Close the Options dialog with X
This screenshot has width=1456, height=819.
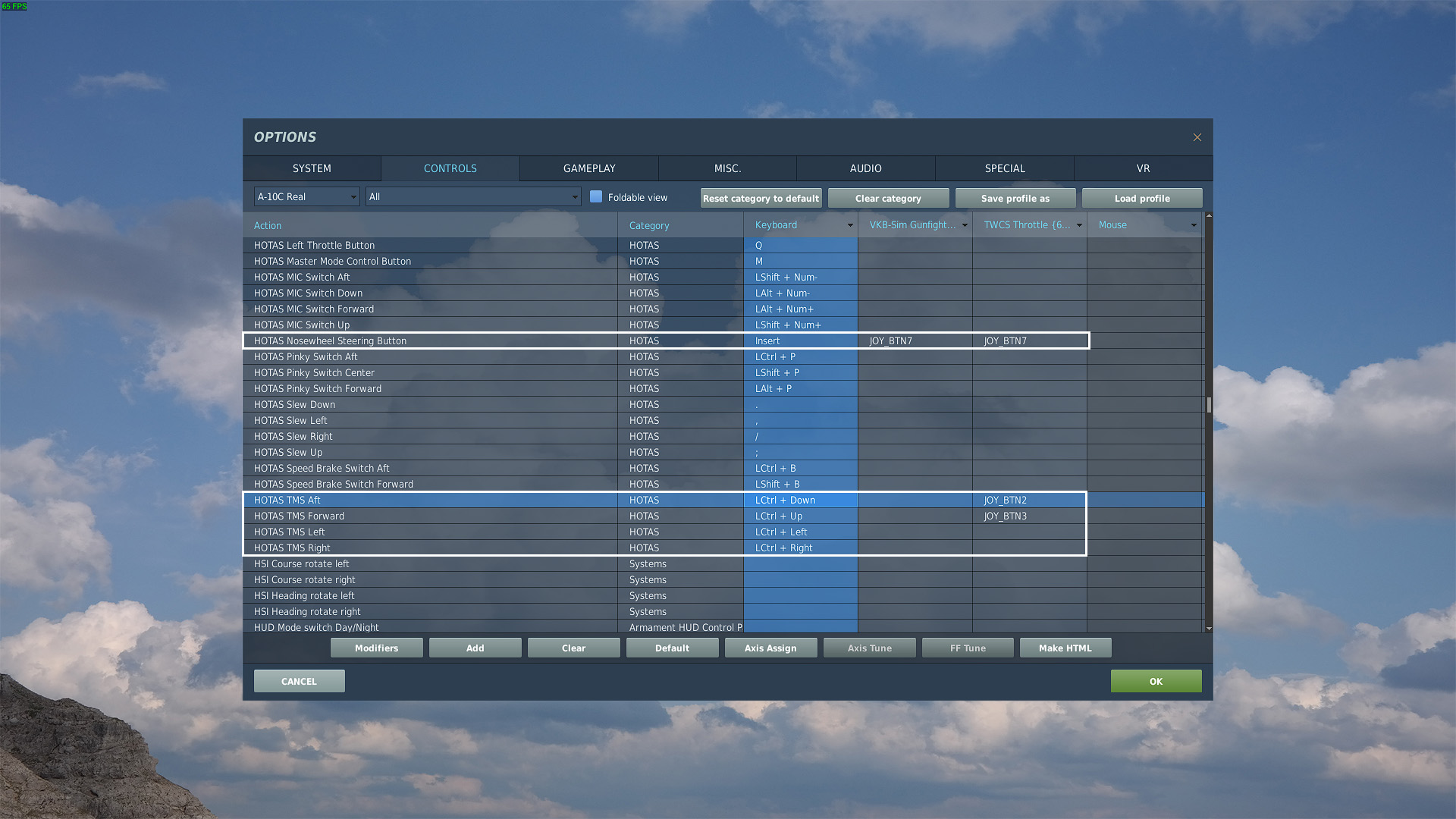pos(1197,137)
